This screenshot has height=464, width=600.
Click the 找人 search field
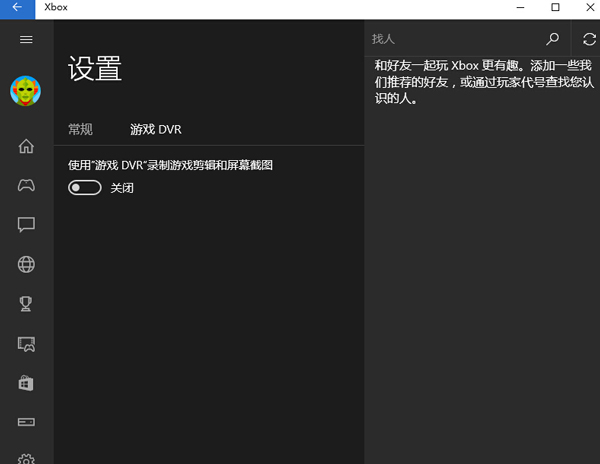[450, 39]
